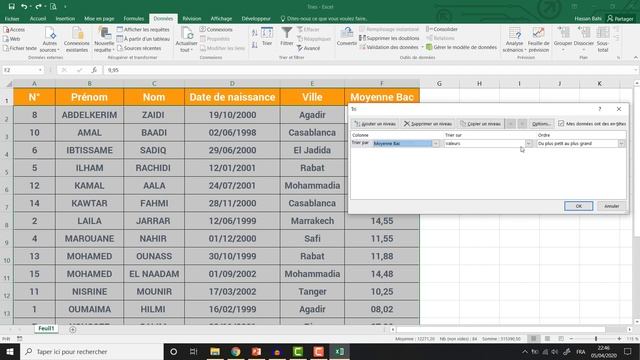Switch to the Insertion tab

(x=65, y=19)
